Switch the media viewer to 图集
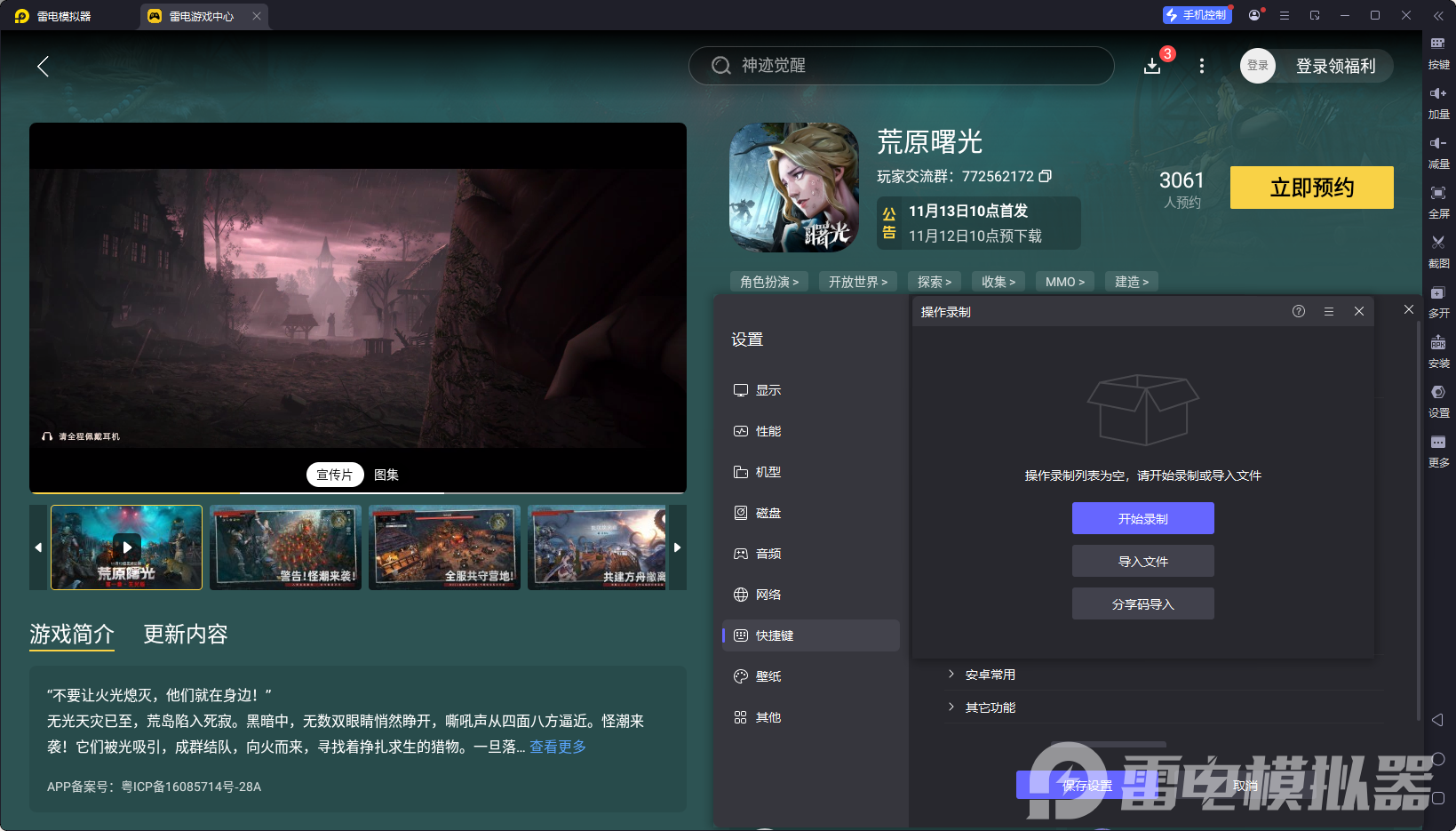Viewport: 1456px width, 831px height. pyautogui.click(x=386, y=475)
